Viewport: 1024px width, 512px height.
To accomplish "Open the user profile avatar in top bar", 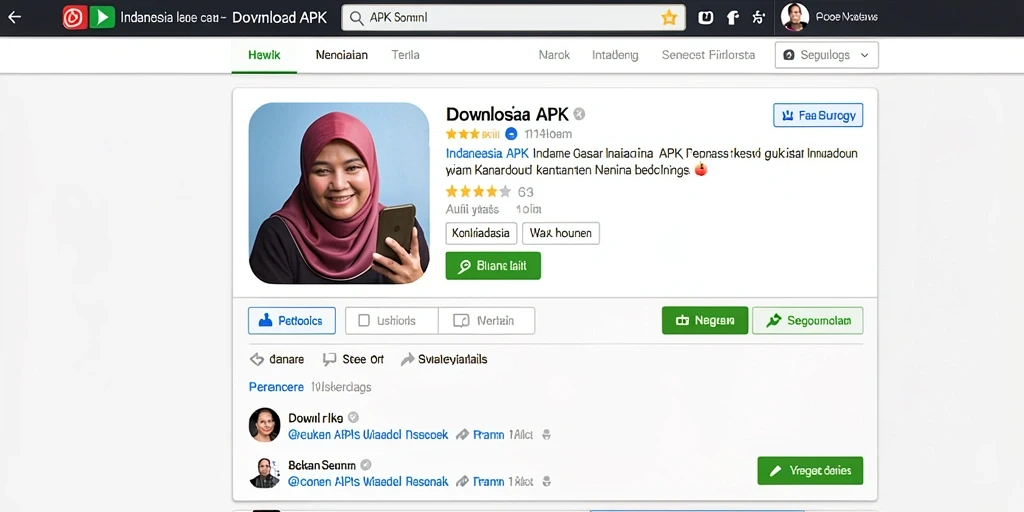I will (x=795, y=18).
